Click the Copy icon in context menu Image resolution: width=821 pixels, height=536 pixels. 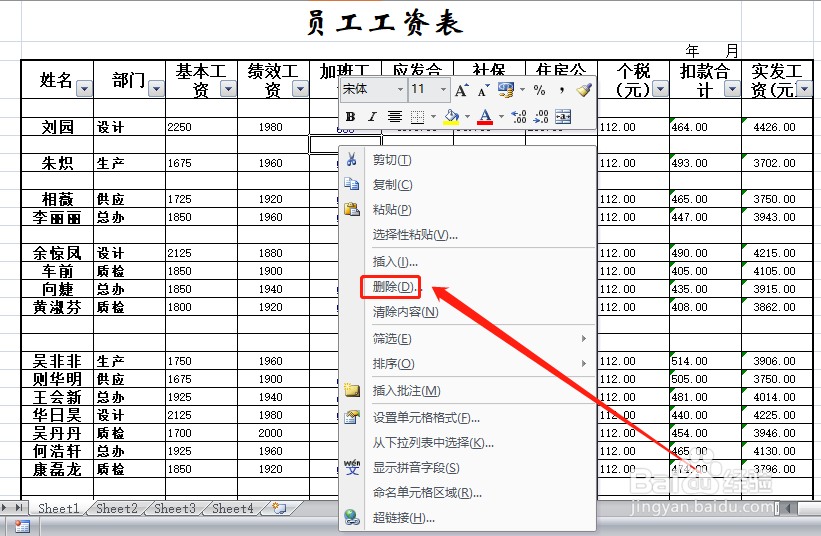pos(351,184)
